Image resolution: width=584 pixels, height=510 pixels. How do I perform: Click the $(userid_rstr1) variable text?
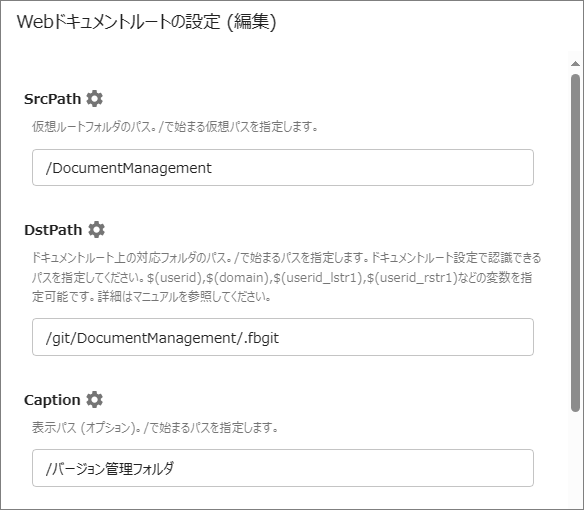tap(412, 278)
